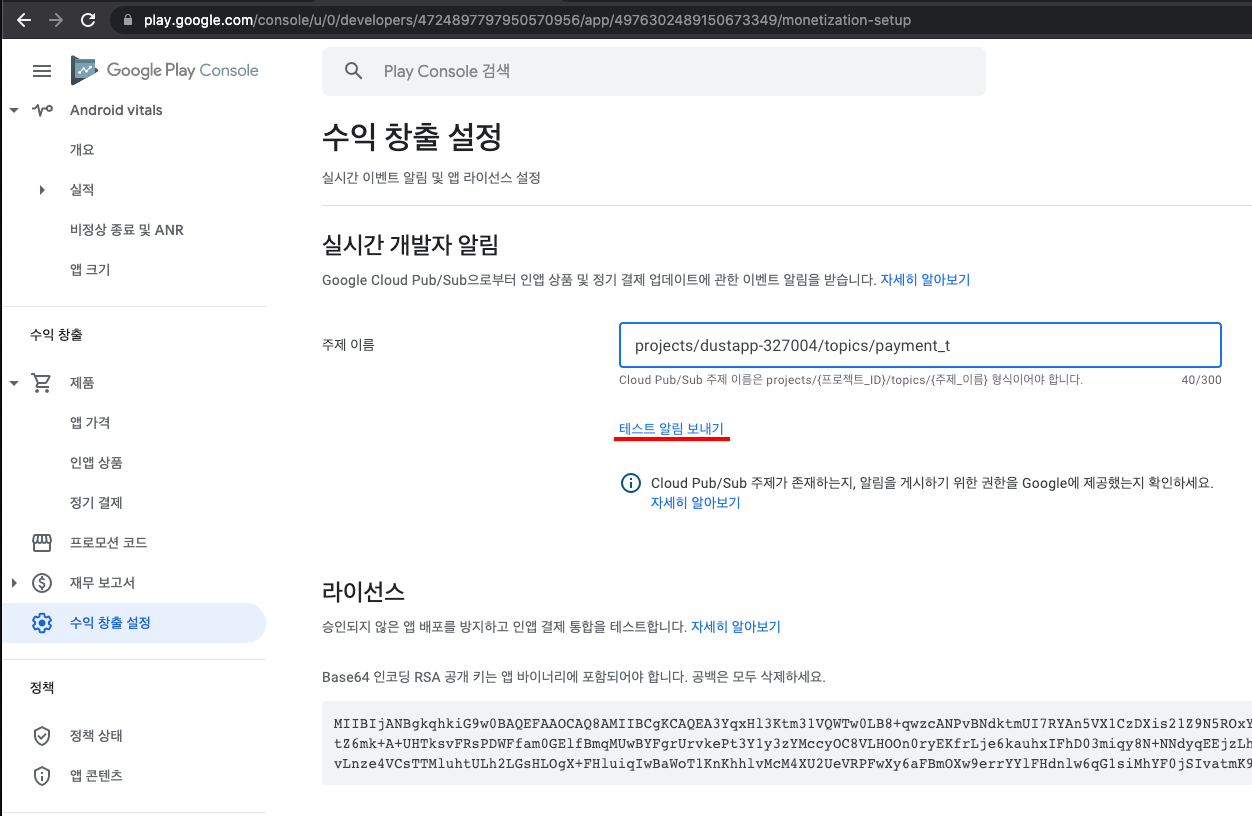Click the 실시간 개발자 알림 section heading
The width and height of the screenshot is (1252, 816).
pos(410,244)
